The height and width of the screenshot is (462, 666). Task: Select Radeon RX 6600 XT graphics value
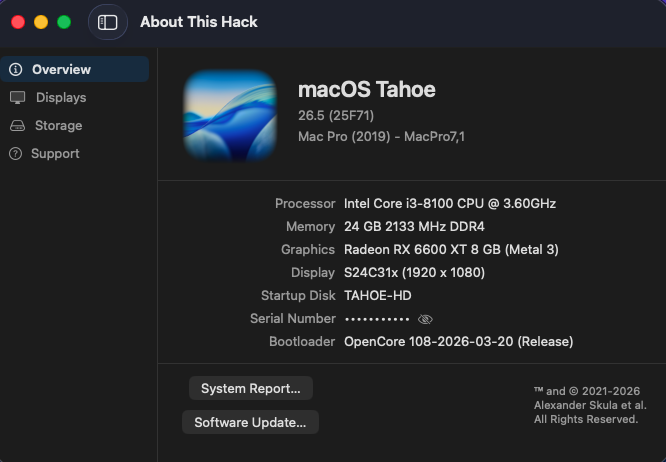pos(451,249)
